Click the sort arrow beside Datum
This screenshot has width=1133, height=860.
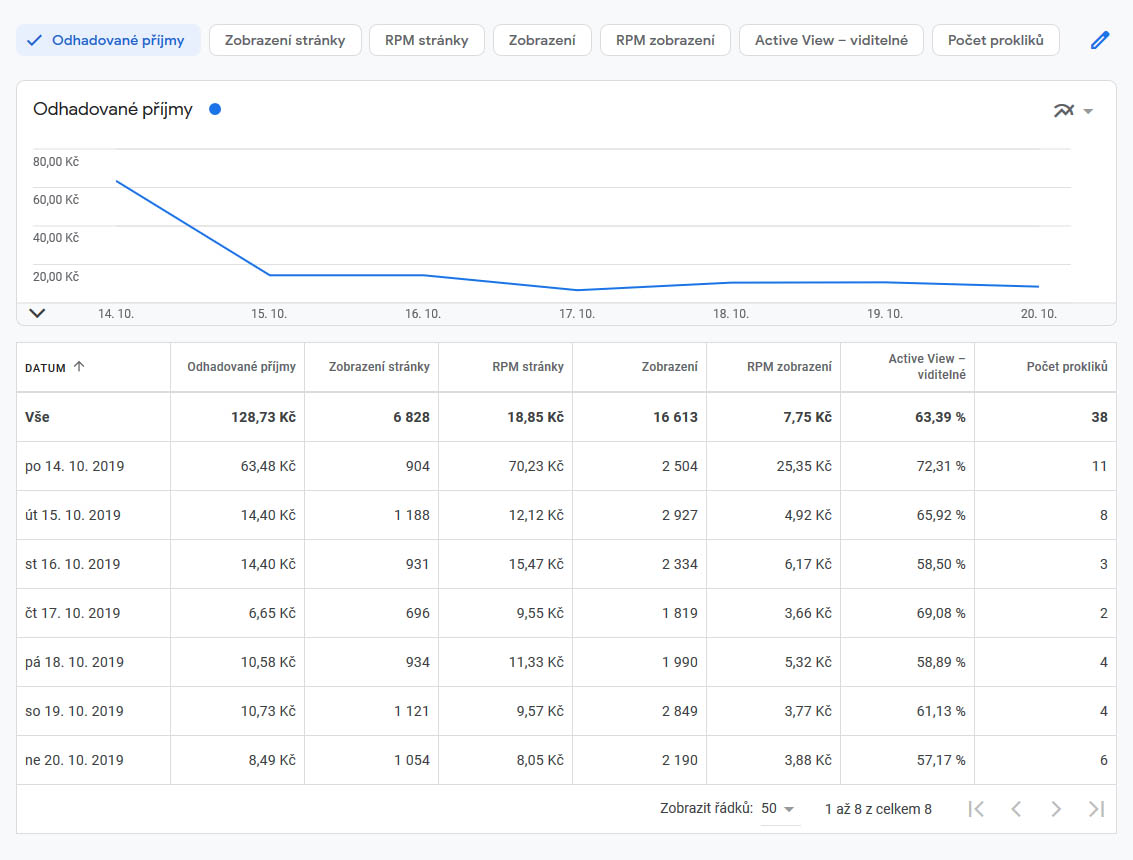(79, 367)
